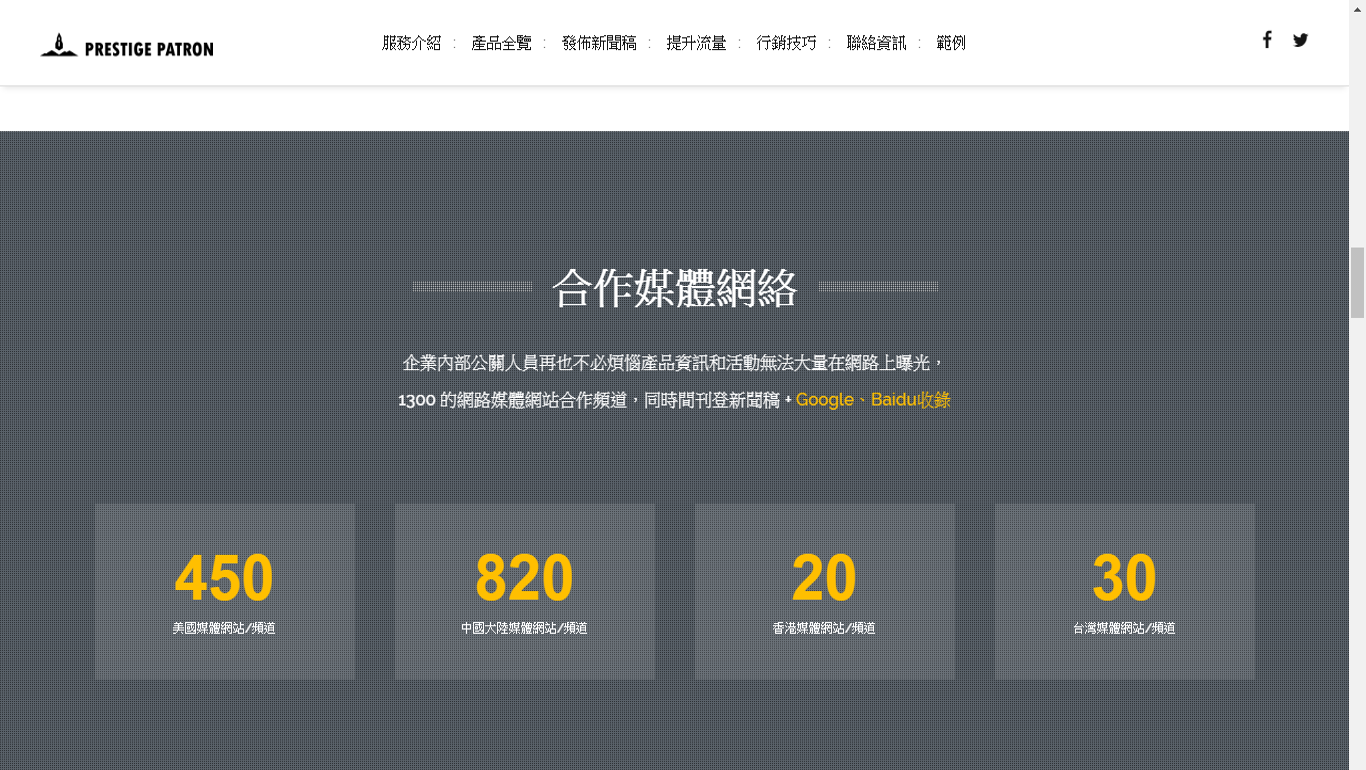Open the Twitter icon link
The image size is (1366, 770).
tap(1300, 40)
